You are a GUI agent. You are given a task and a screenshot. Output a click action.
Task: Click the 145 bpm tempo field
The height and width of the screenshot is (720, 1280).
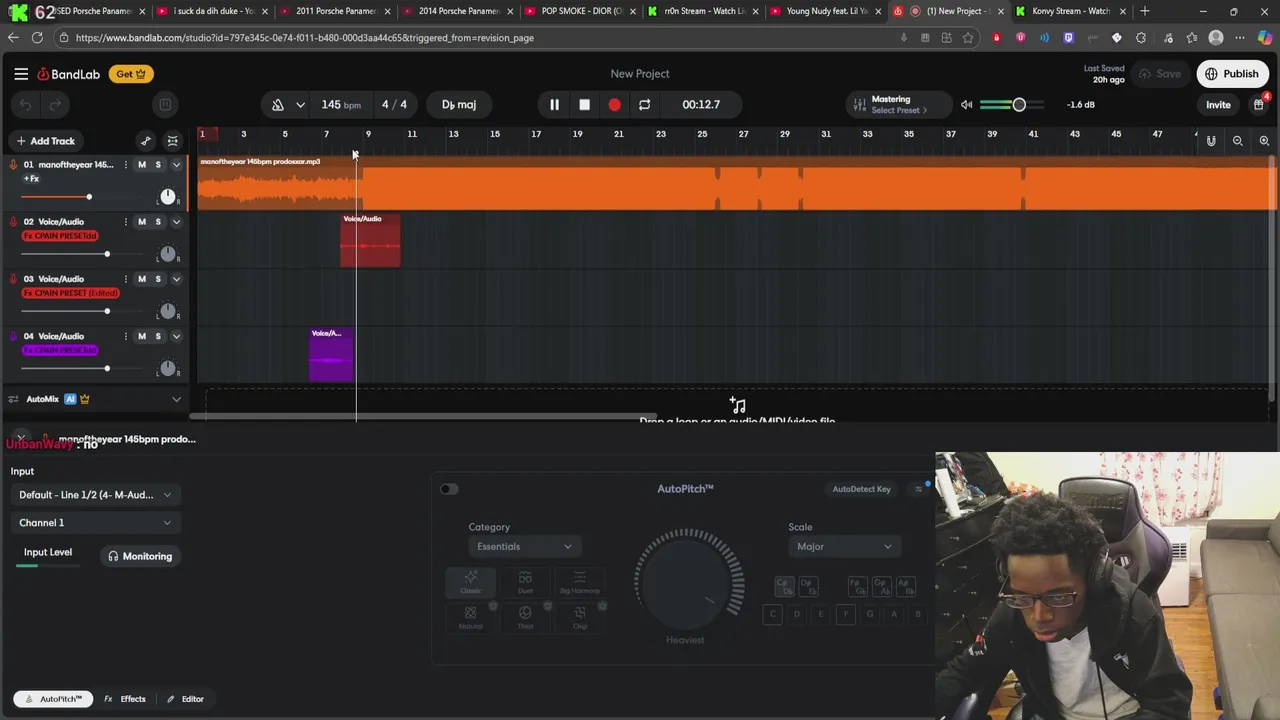tap(340, 105)
